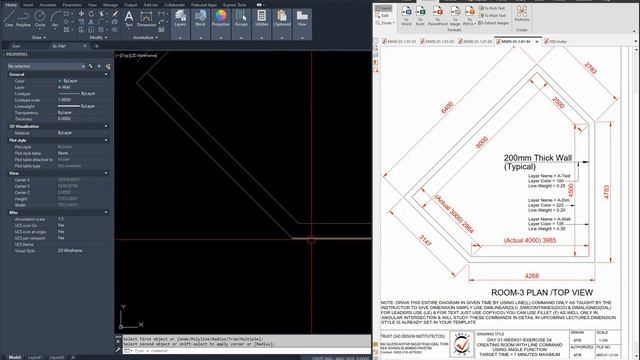Click the To Rich Text button
The height and width of the screenshot is (360, 640).
point(492,8)
